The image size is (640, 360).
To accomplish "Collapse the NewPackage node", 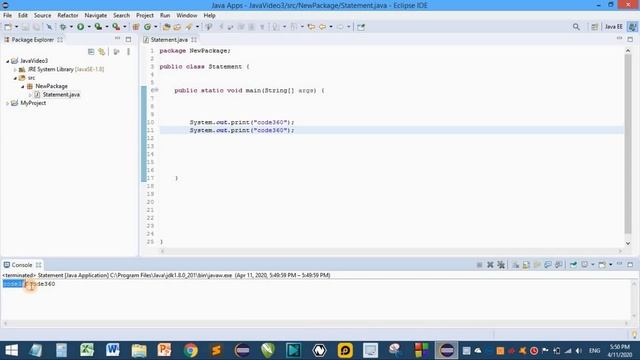I will (22, 87).
